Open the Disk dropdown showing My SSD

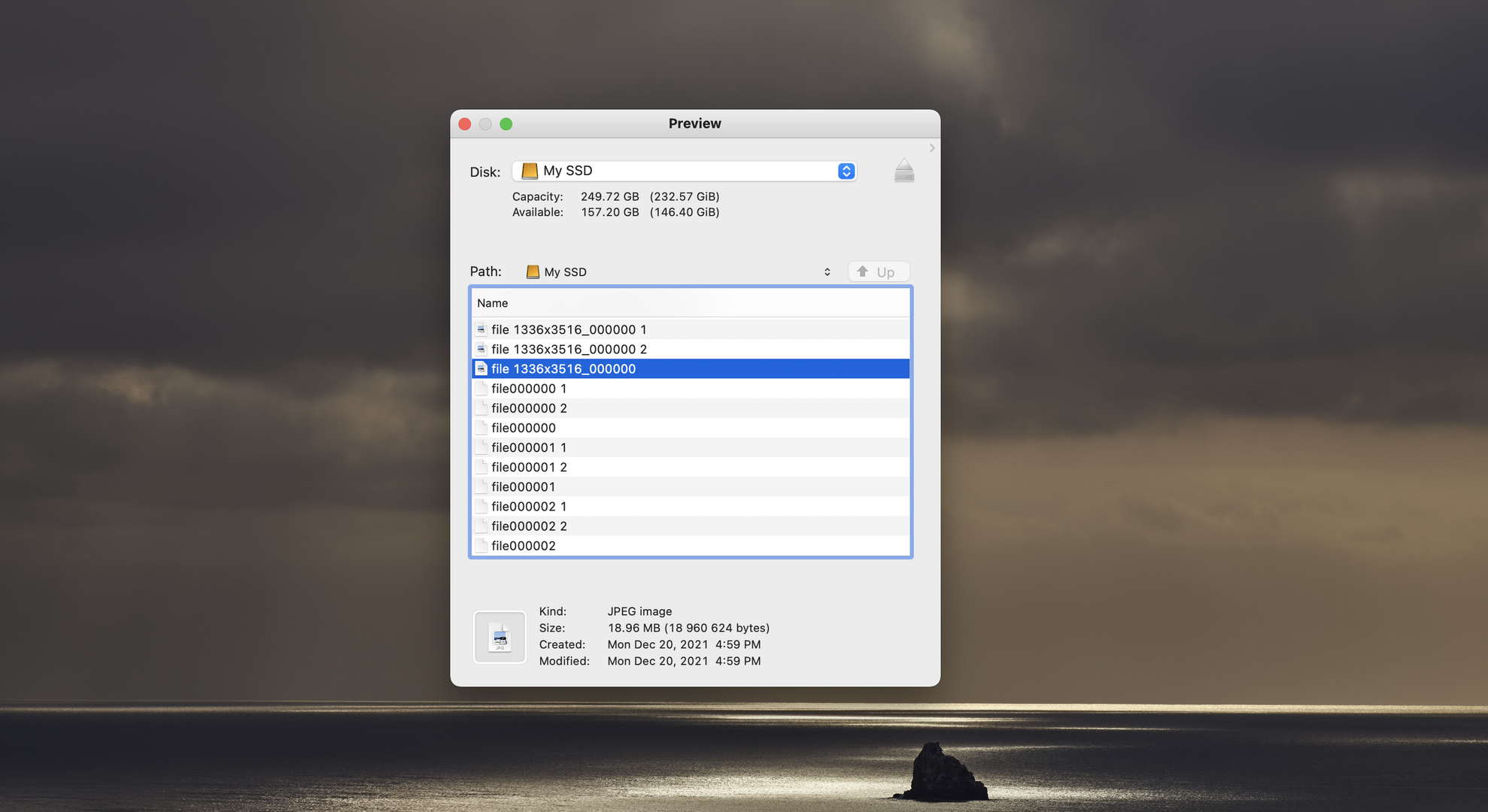[684, 171]
